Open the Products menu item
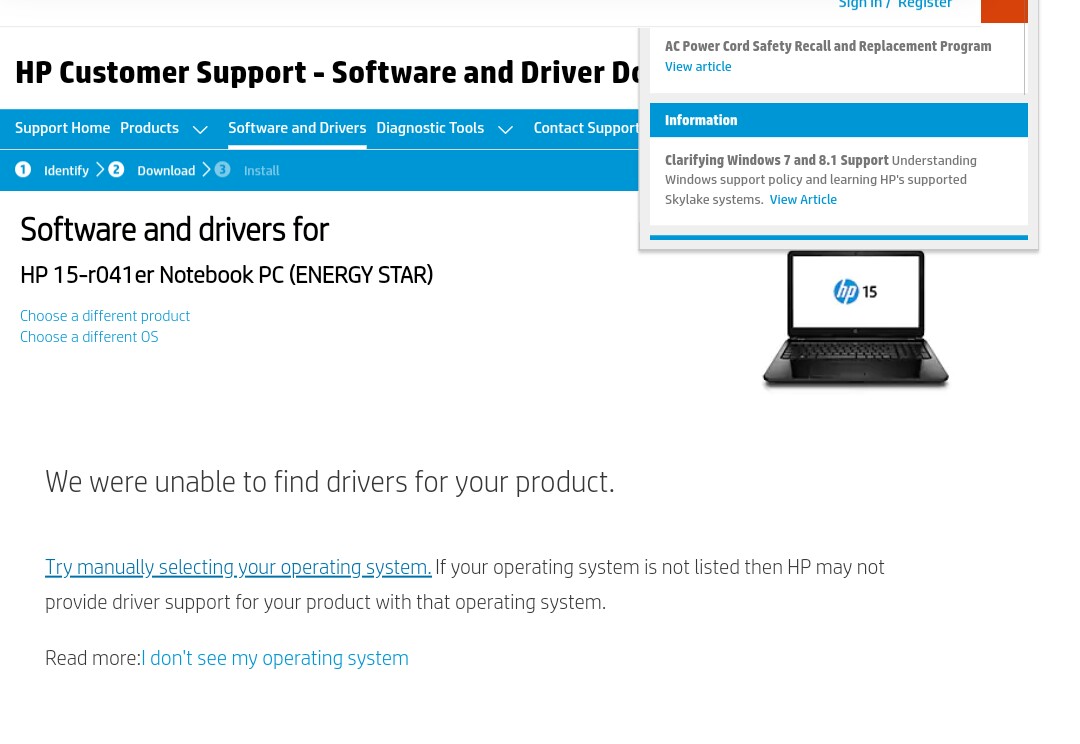1080x744 pixels. tap(149, 128)
